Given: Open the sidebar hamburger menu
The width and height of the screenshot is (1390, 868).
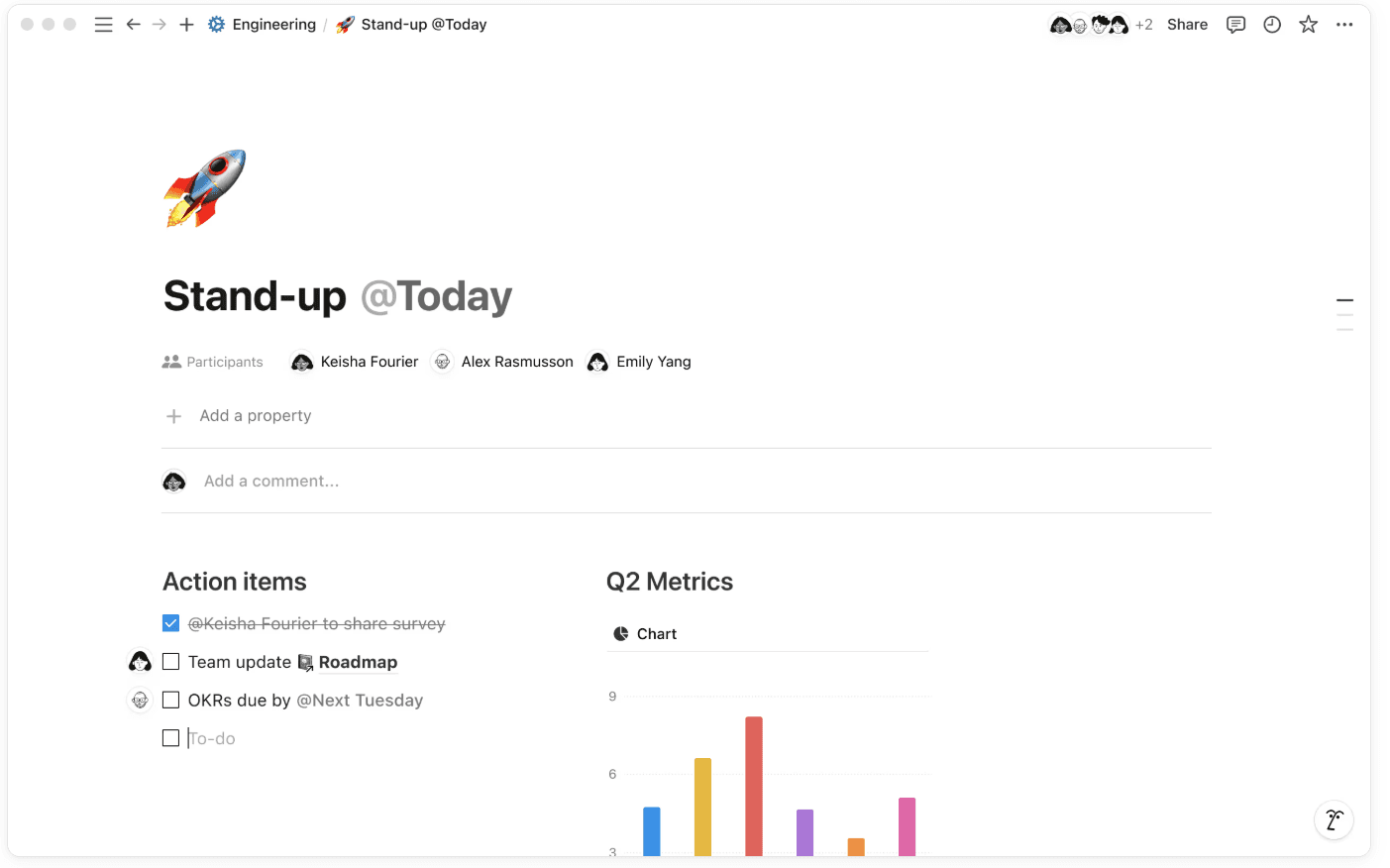Looking at the screenshot, I should (103, 25).
